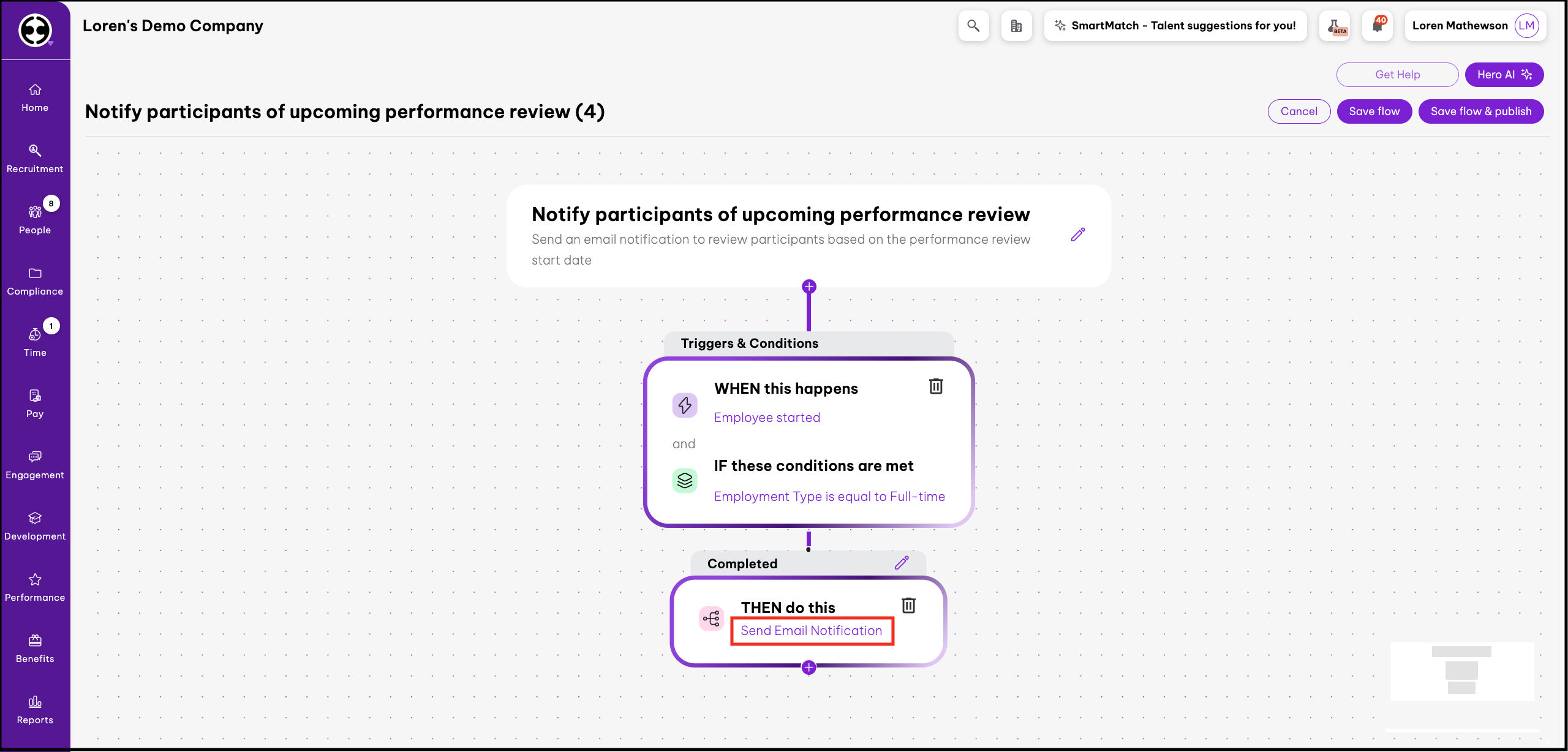The height and width of the screenshot is (752, 1568).
Task: Open Send Email Notification action link
Action: click(x=811, y=631)
